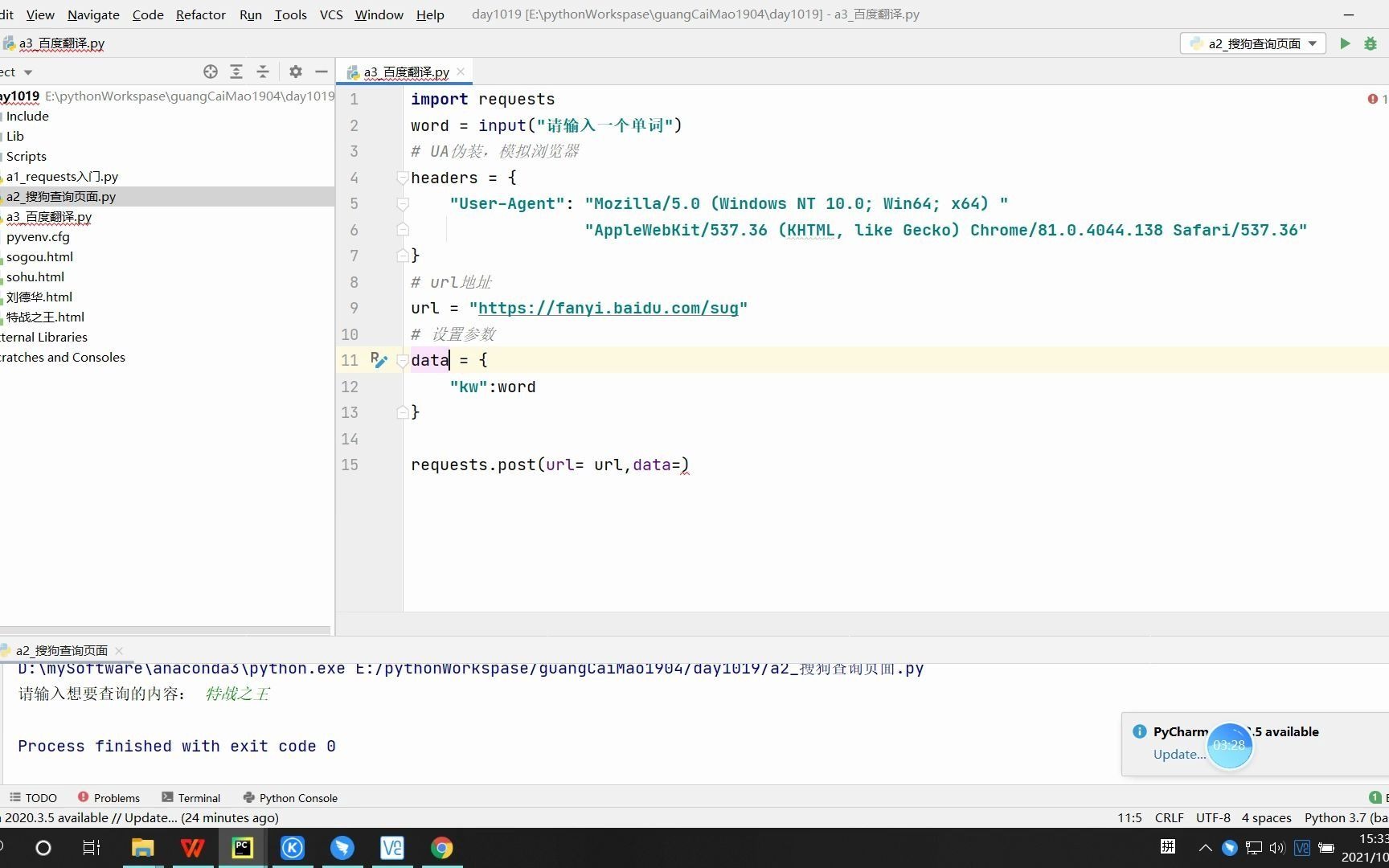Open the VCS menu
Screen dimensions: 1389x868
pyautogui.click(x=331, y=14)
